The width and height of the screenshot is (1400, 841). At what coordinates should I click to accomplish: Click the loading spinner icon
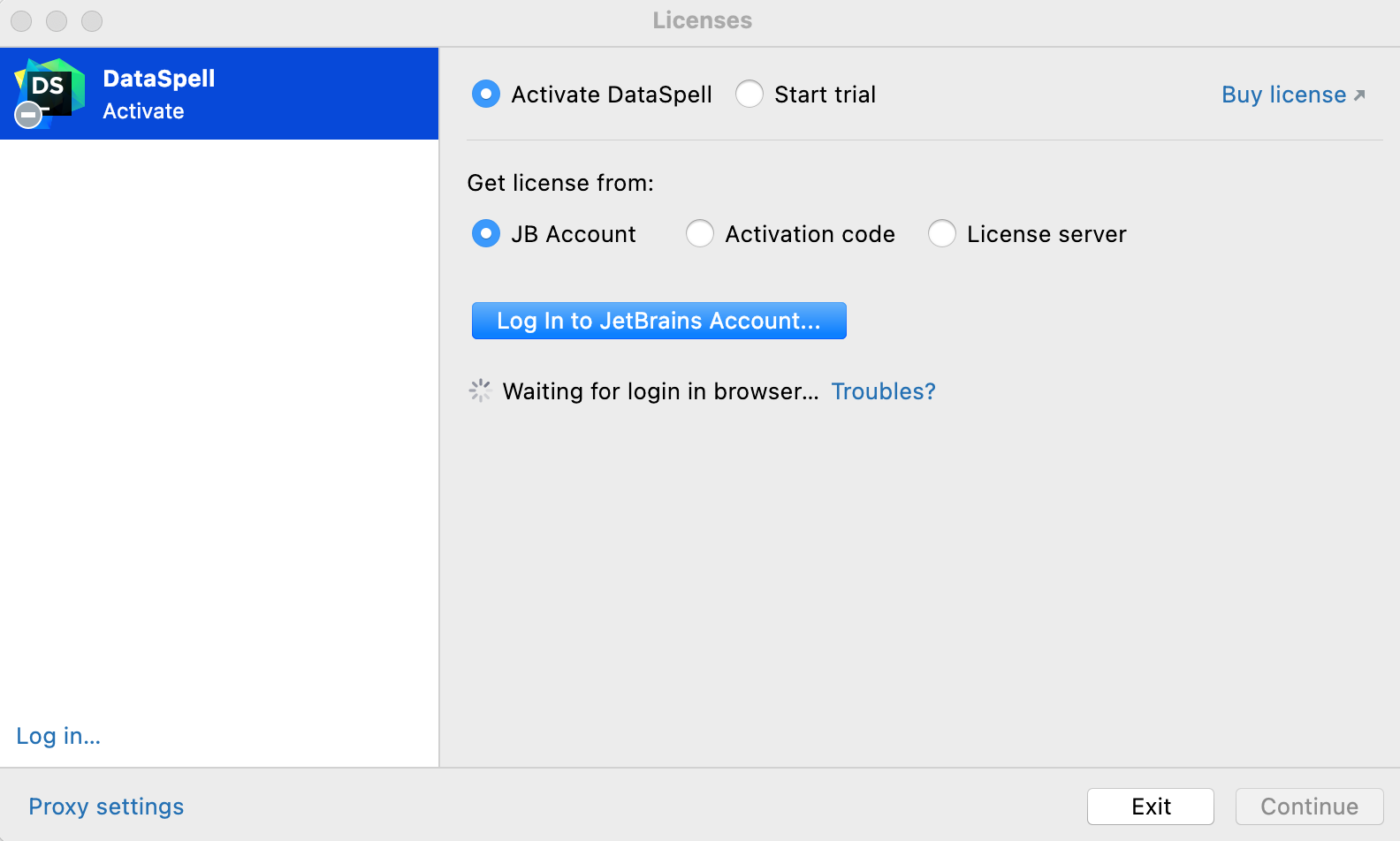click(480, 391)
